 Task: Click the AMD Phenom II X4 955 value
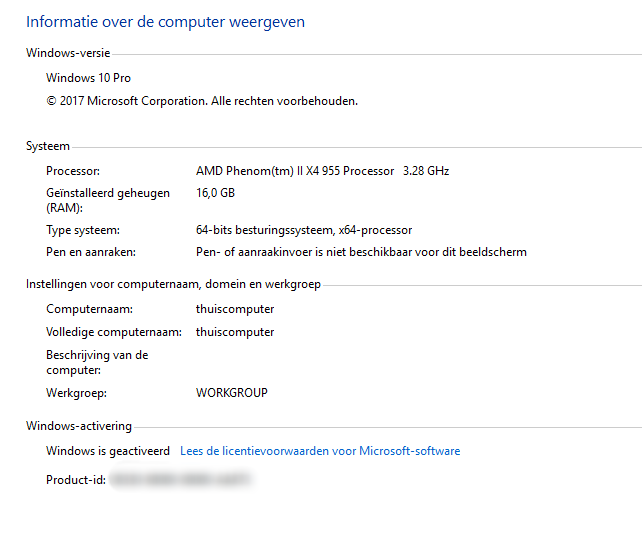coord(322,171)
